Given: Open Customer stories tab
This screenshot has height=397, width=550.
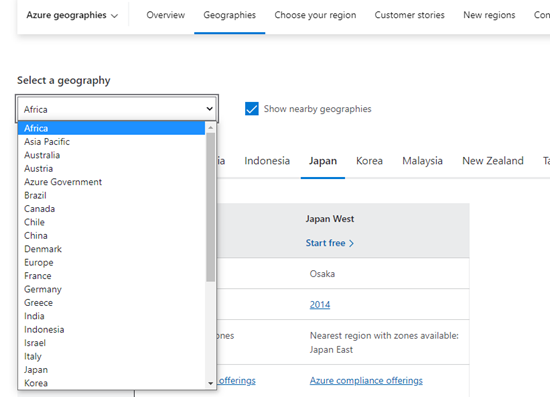Looking at the screenshot, I should point(409,15).
